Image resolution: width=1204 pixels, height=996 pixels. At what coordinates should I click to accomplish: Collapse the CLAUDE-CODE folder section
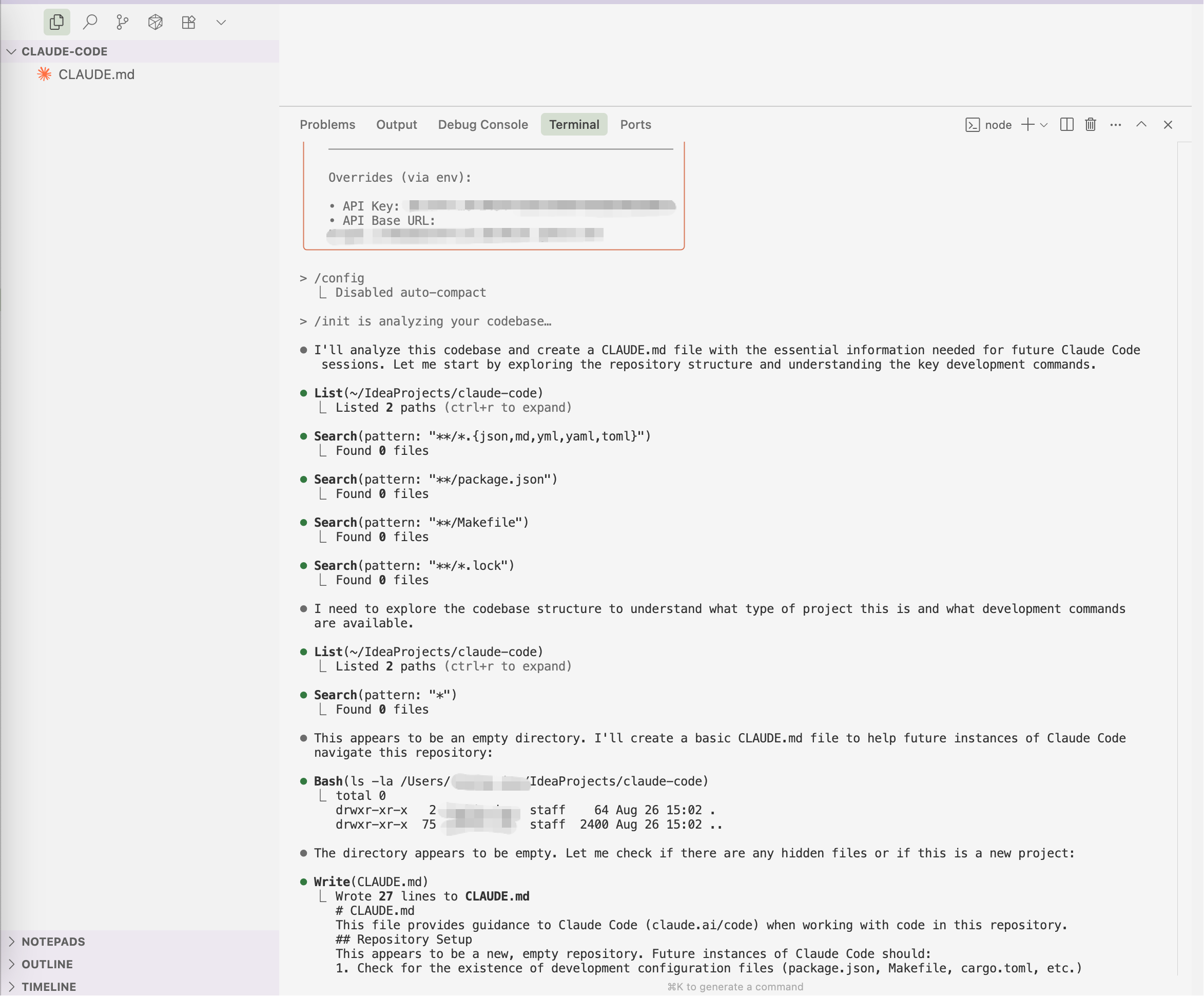[139, 52]
